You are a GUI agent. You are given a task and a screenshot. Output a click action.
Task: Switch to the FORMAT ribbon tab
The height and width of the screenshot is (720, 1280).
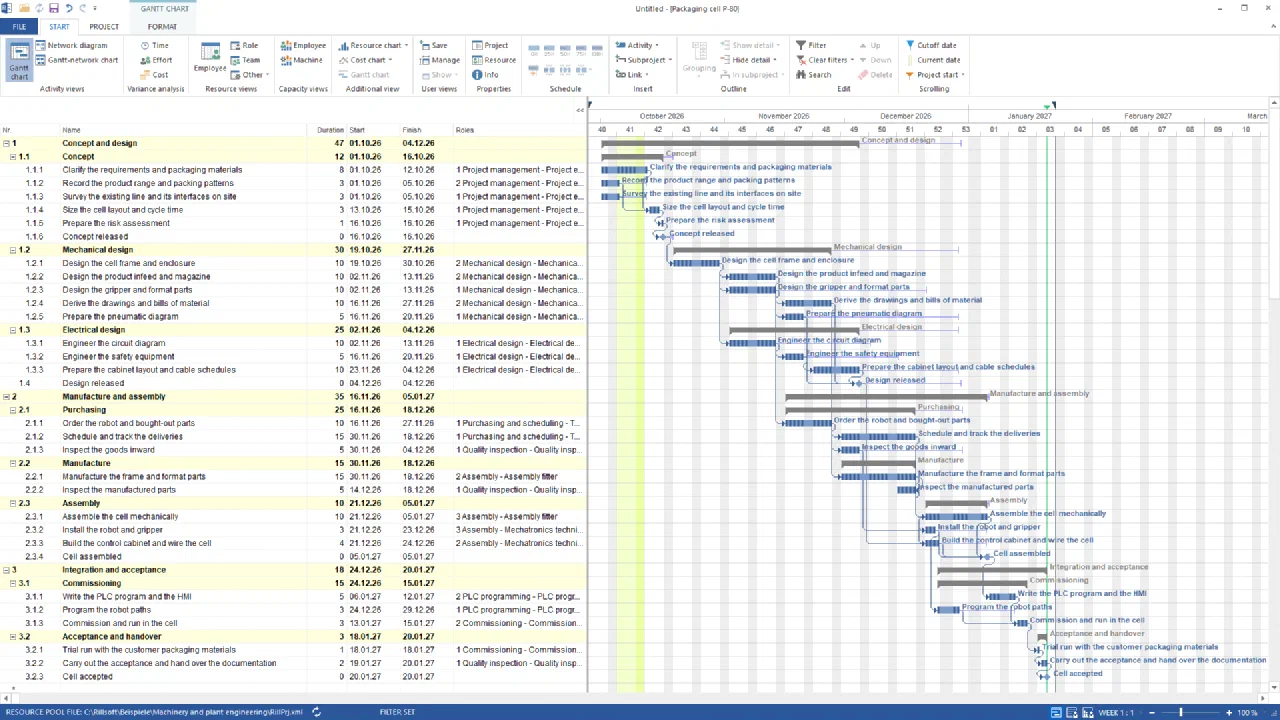(162, 27)
